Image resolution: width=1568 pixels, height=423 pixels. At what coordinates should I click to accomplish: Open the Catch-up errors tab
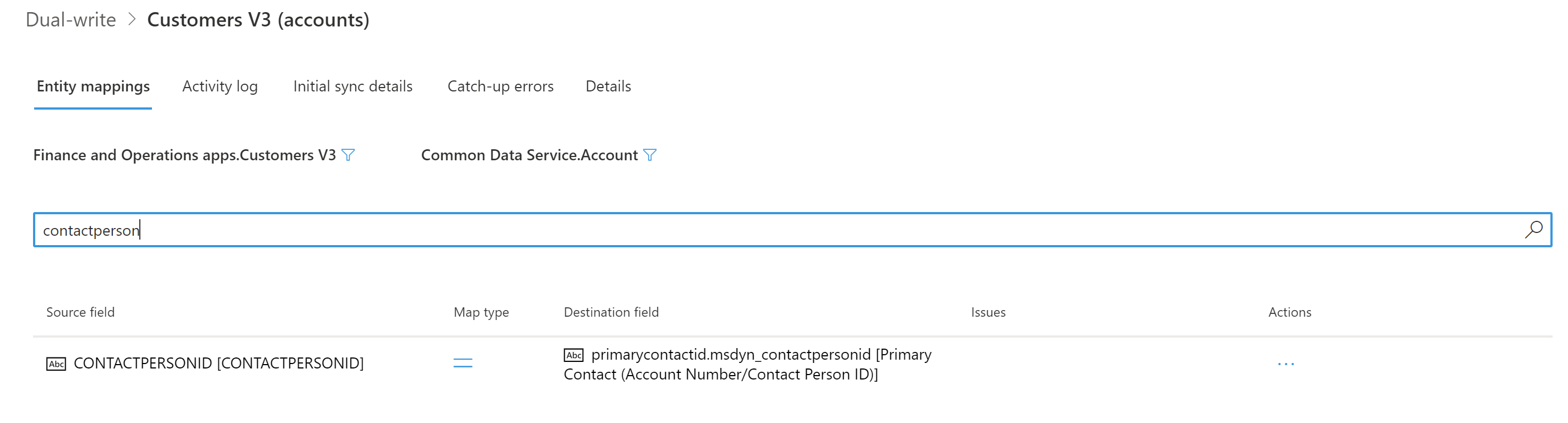click(500, 86)
